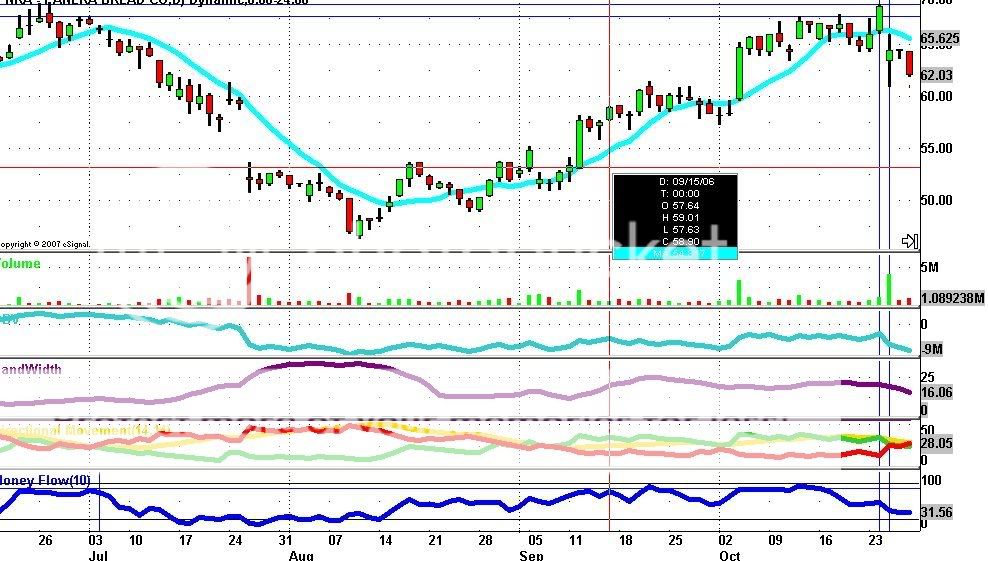The height and width of the screenshot is (561, 988).
Task: Click the -9M indicator value
Action: tap(932, 349)
